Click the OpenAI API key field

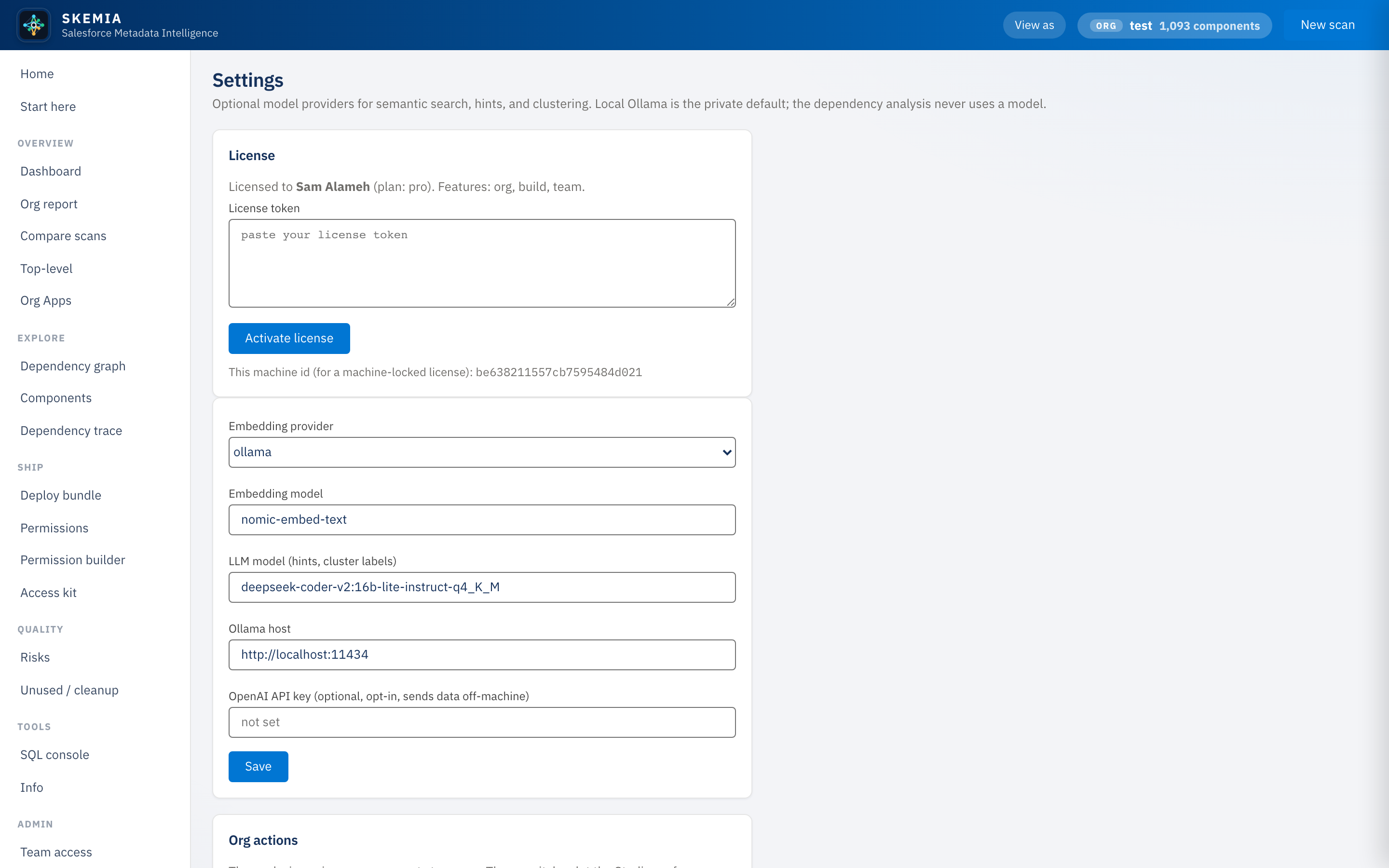click(481, 722)
